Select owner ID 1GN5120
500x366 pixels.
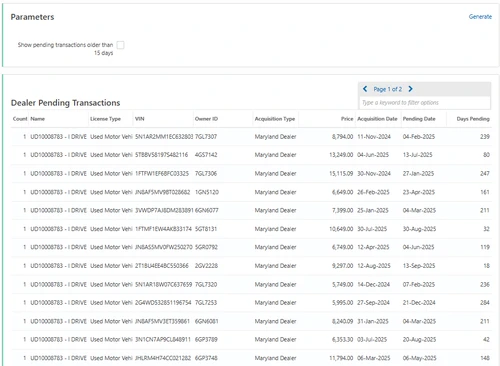(x=207, y=192)
